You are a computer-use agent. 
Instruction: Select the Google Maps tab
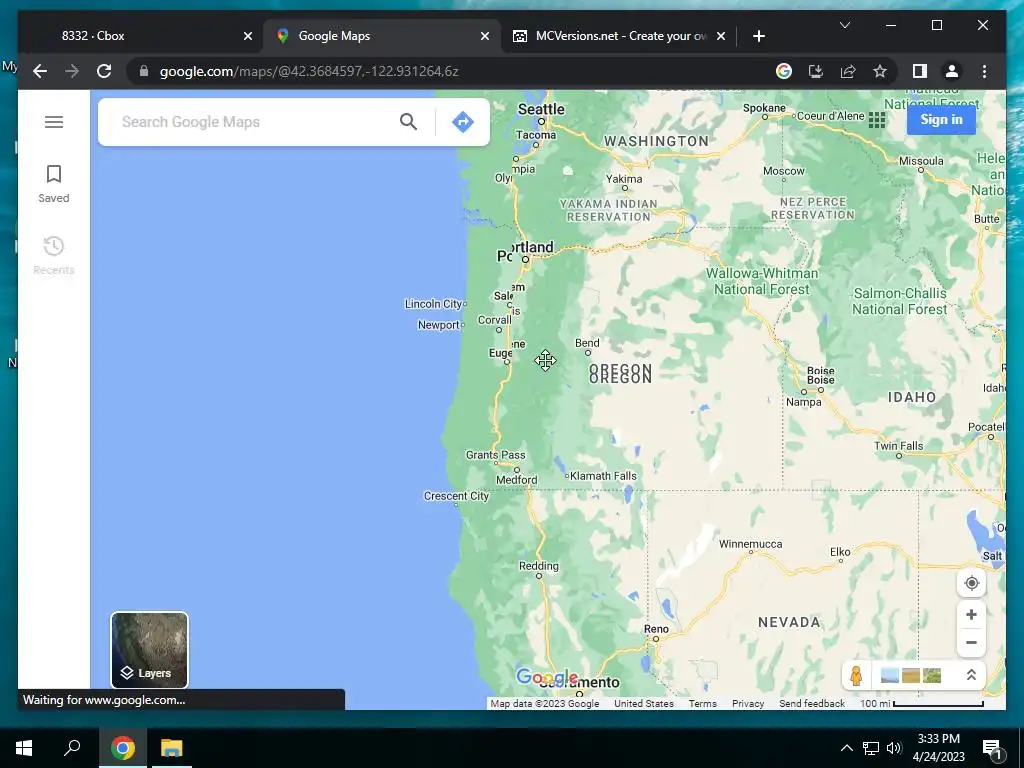[382, 36]
